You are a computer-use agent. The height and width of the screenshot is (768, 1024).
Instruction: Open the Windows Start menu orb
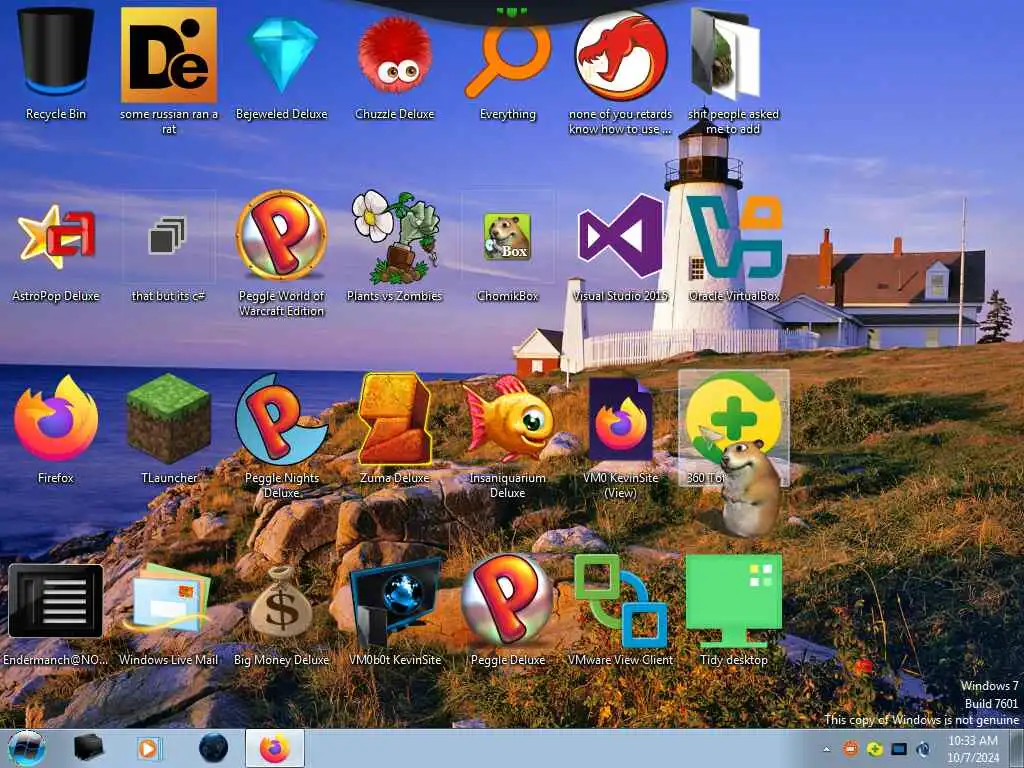pyautogui.click(x=27, y=748)
